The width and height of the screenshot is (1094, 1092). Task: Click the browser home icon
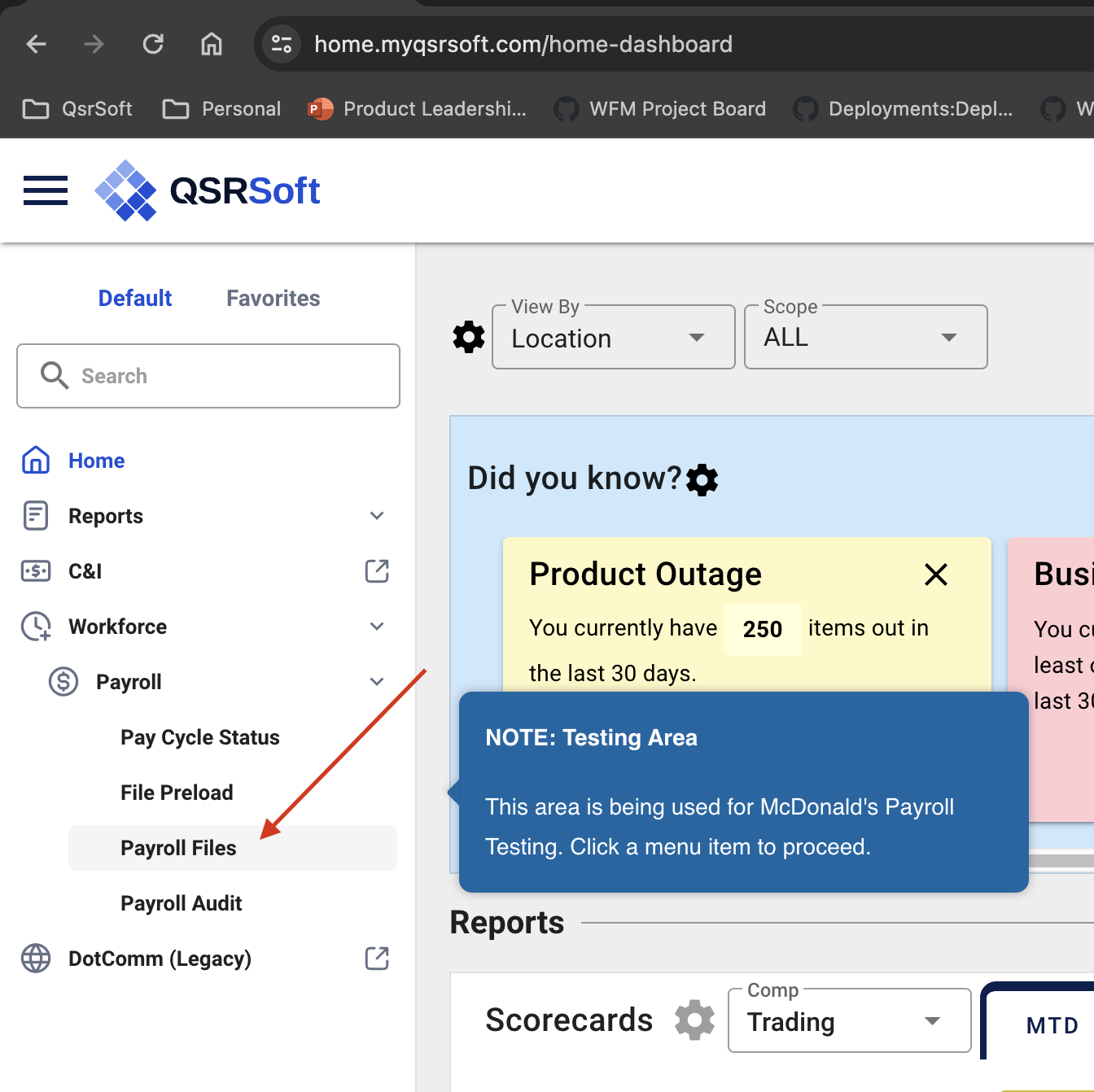point(212,44)
